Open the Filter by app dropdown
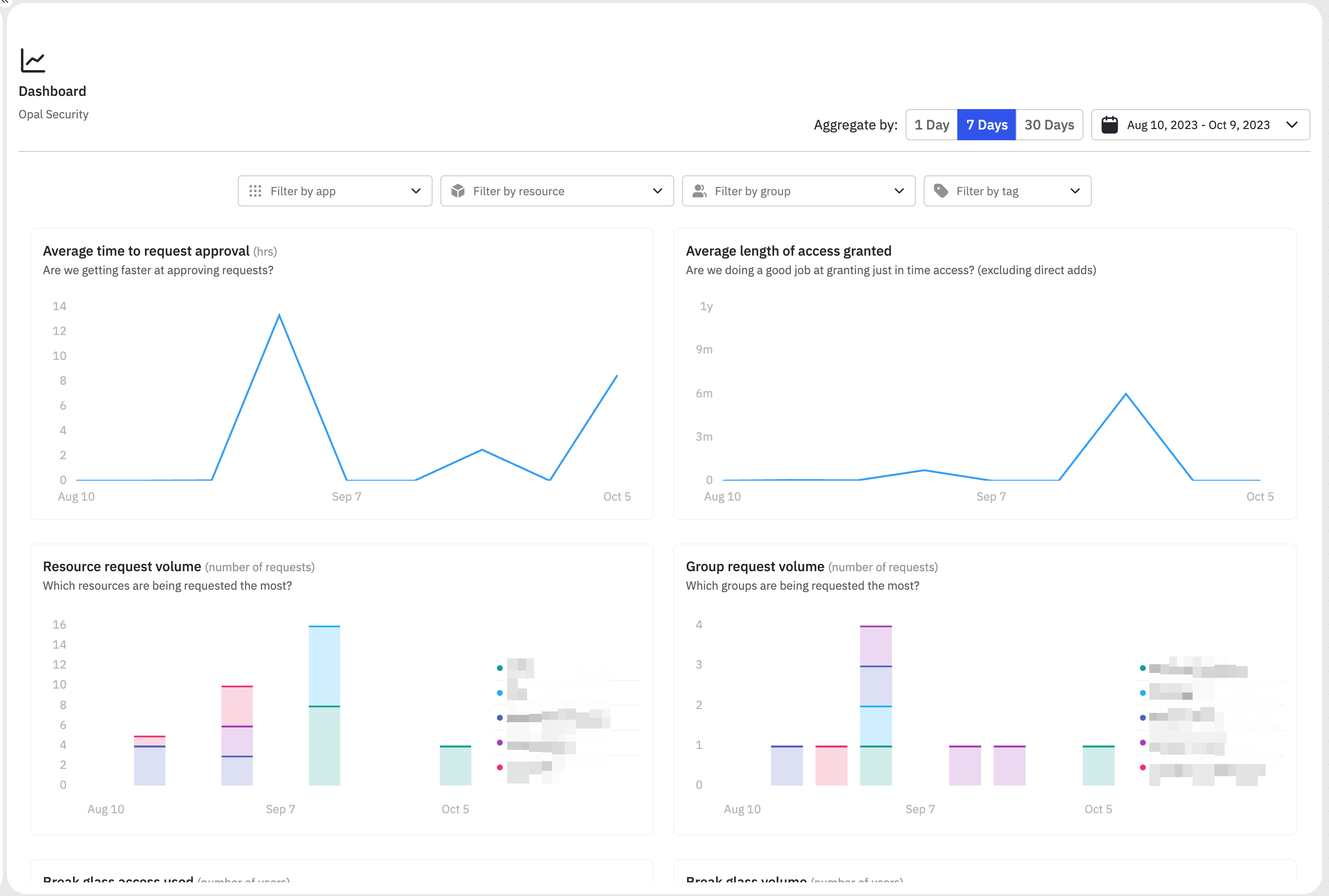 (x=335, y=191)
